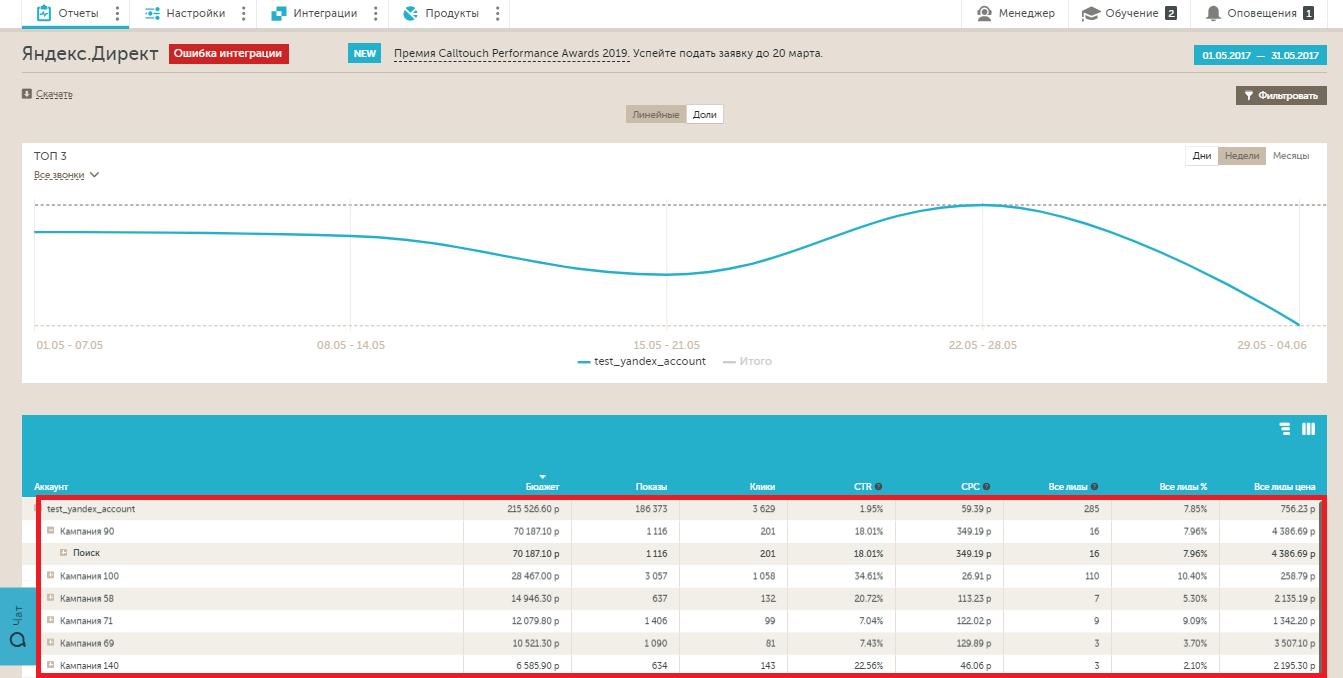Click the three-dot menu beside Отчеты

[117, 13]
